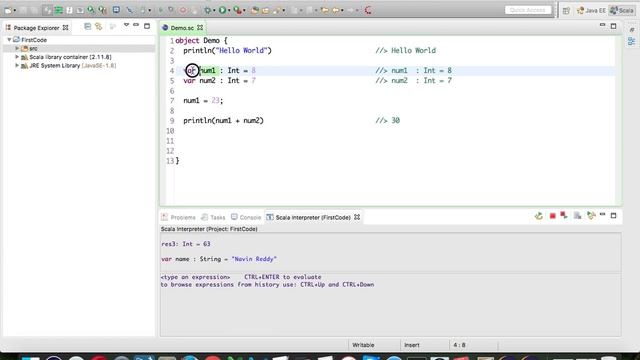Click the Debug bug icon in toolbar
Image resolution: width=640 pixels, height=360 pixels.
tap(207, 10)
